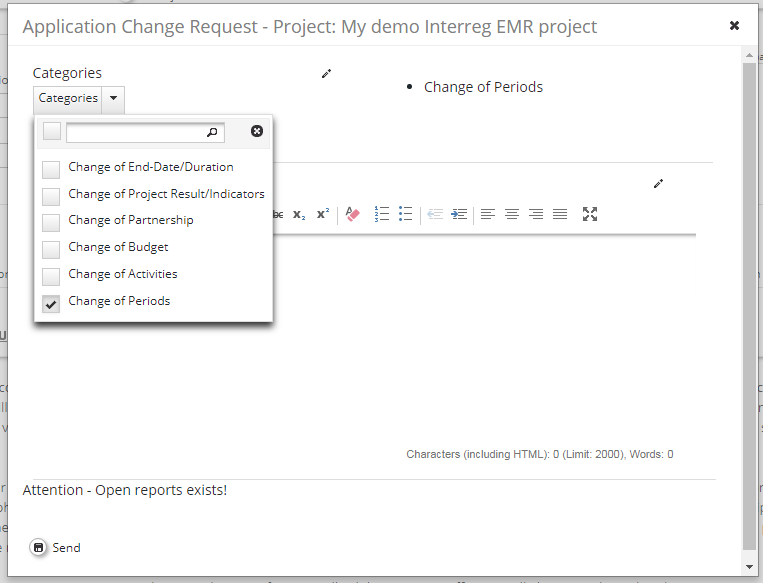Screen dimensions: 763x583
Task: Click the remove formatting eraser icon
Action: click(x=352, y=214)
